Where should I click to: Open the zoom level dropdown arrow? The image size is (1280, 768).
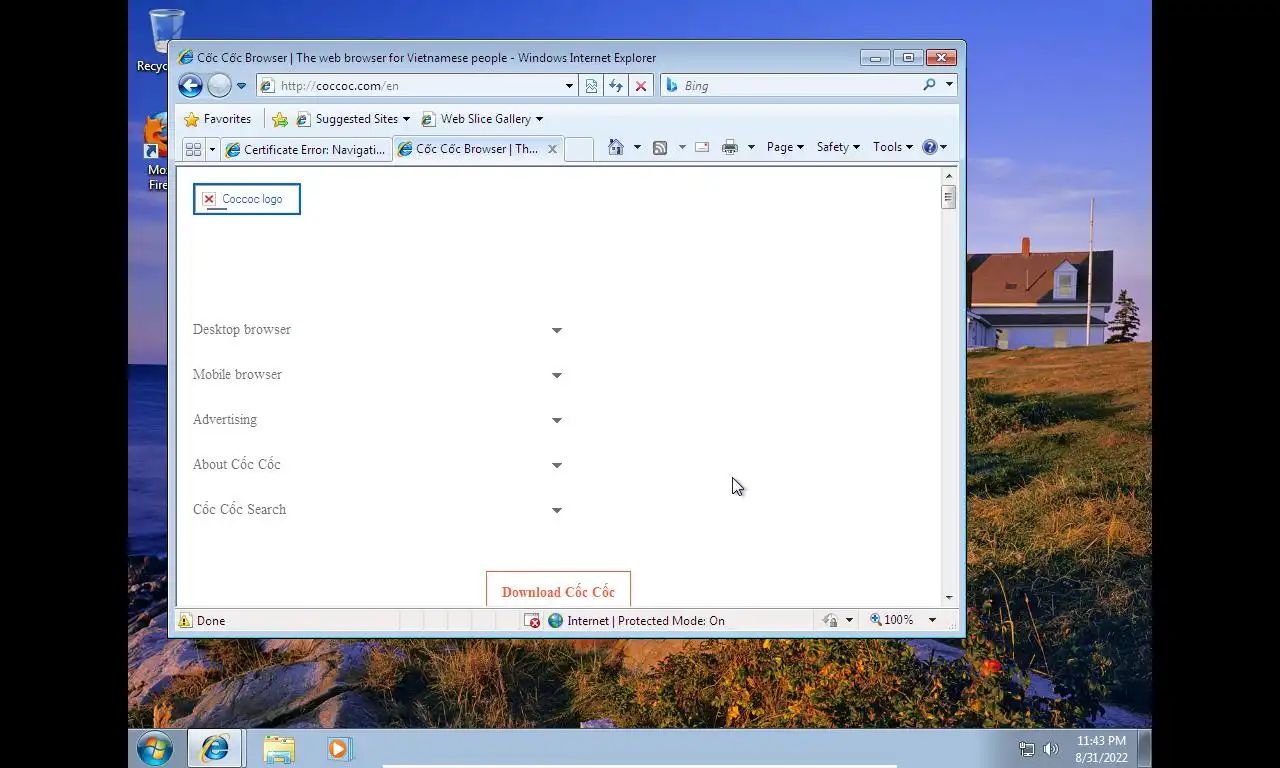932,620
